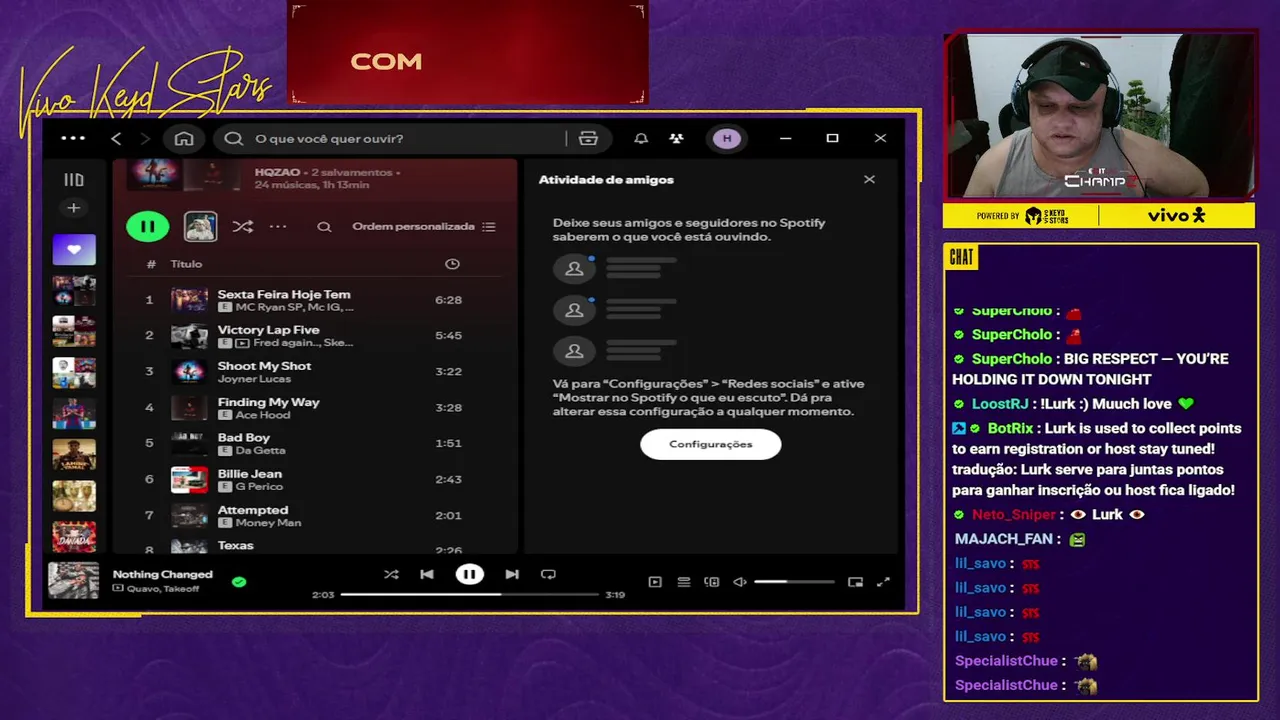Create a playlist with the plus icon
Viewport: 1280px width, 720px height.
pos(73,208)
